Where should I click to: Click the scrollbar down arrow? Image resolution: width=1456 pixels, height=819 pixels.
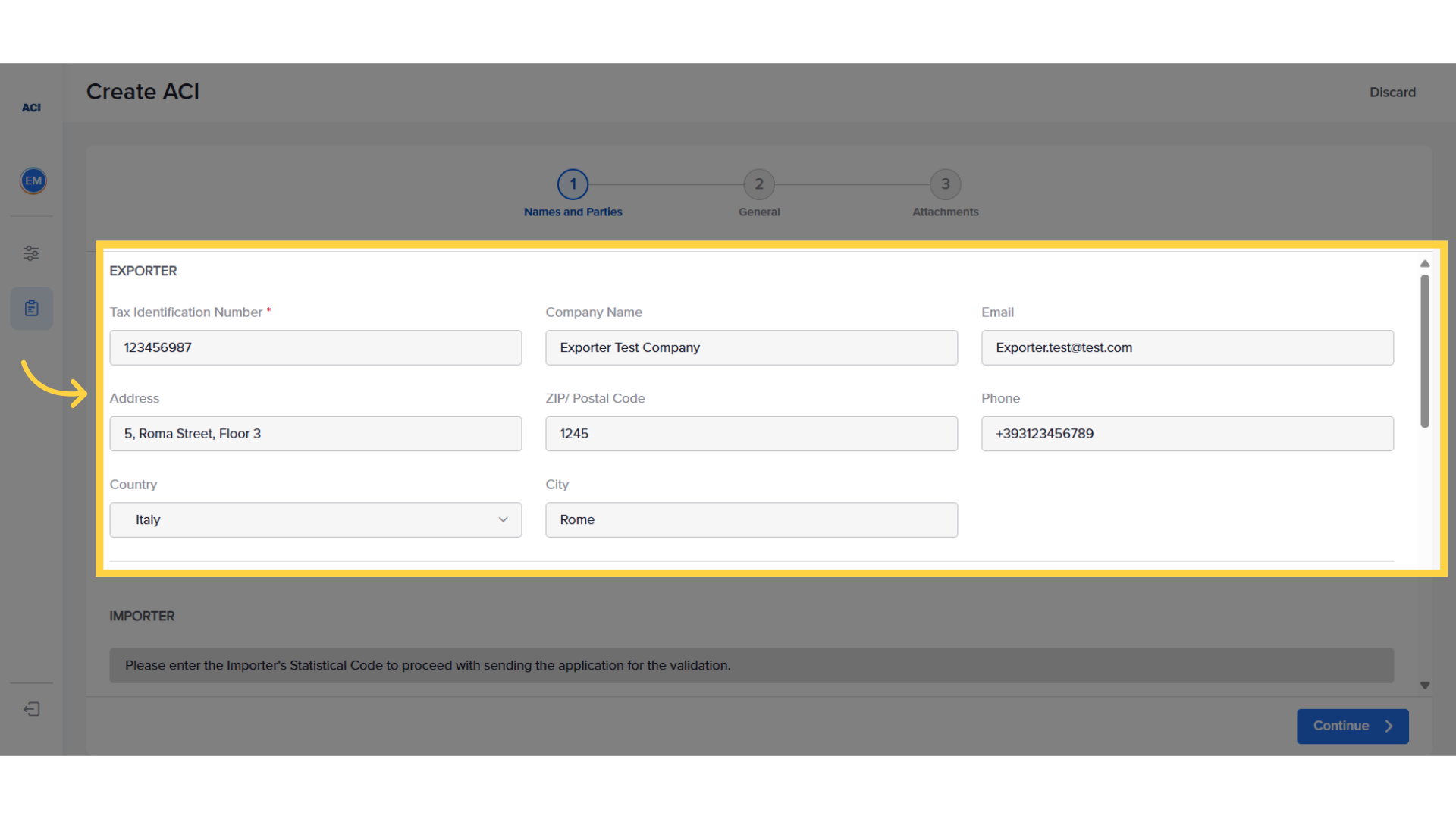coord(1424,685)
